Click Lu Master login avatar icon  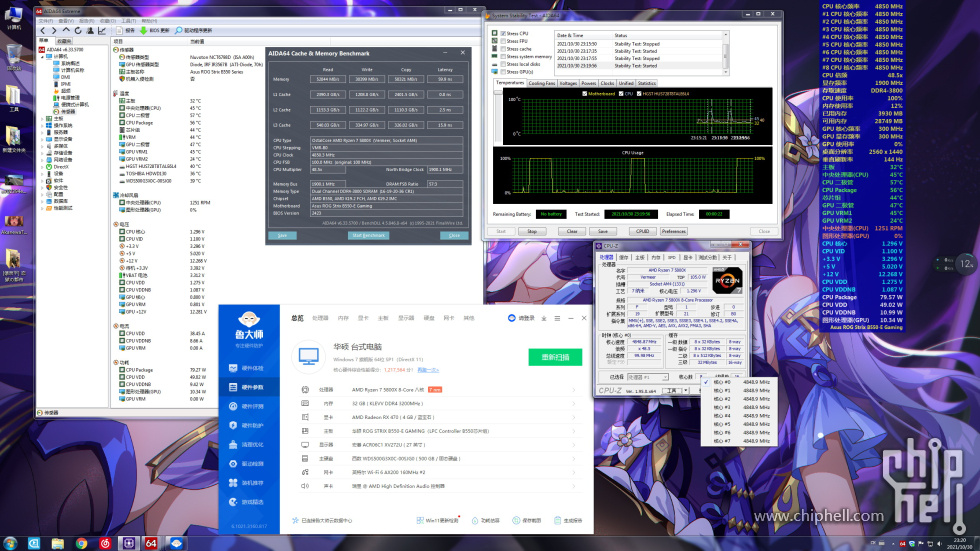pos(512,318)
